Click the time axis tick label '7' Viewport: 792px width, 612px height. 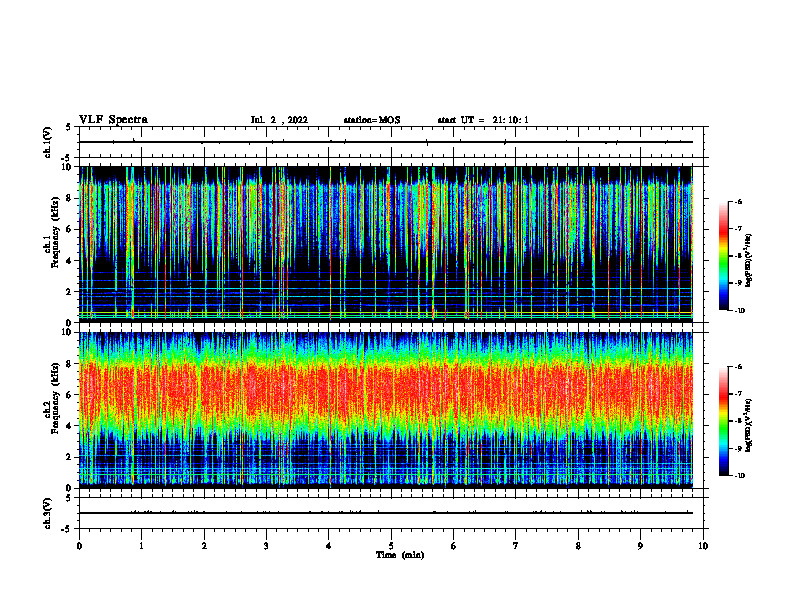coord(516,546)
